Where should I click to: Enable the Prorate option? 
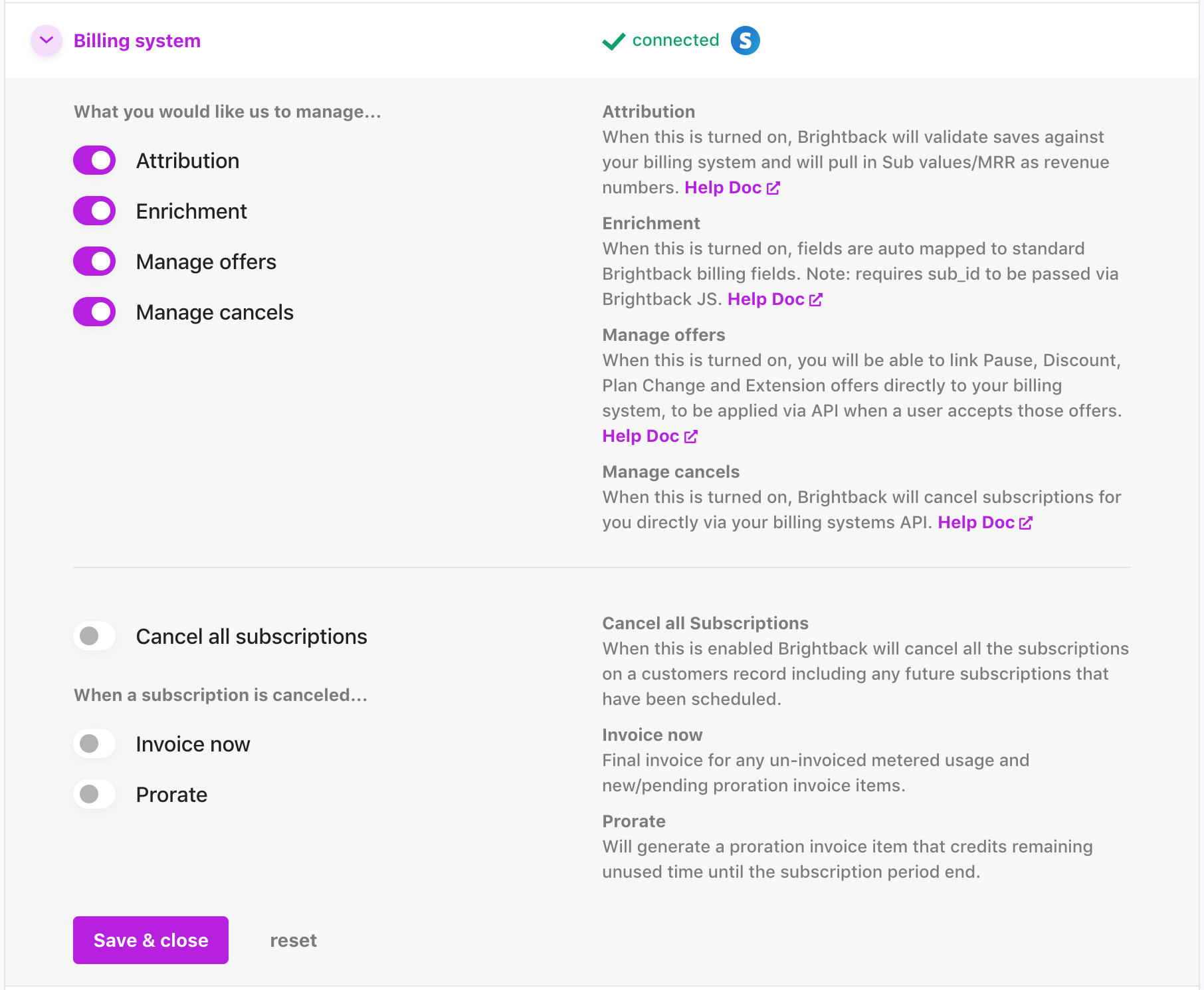94,794
